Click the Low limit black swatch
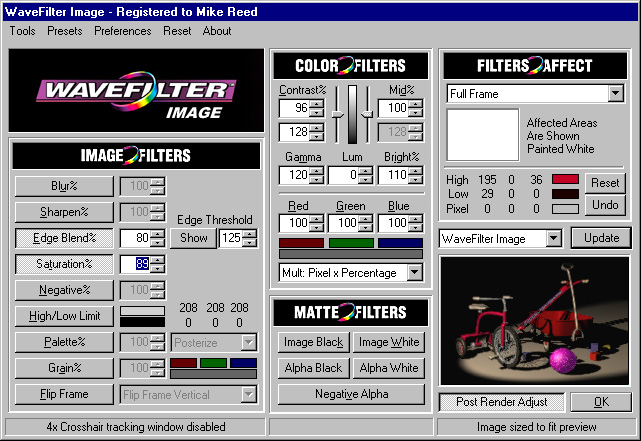The height and width of the screenshot is (441, 641). click(142, 322)
